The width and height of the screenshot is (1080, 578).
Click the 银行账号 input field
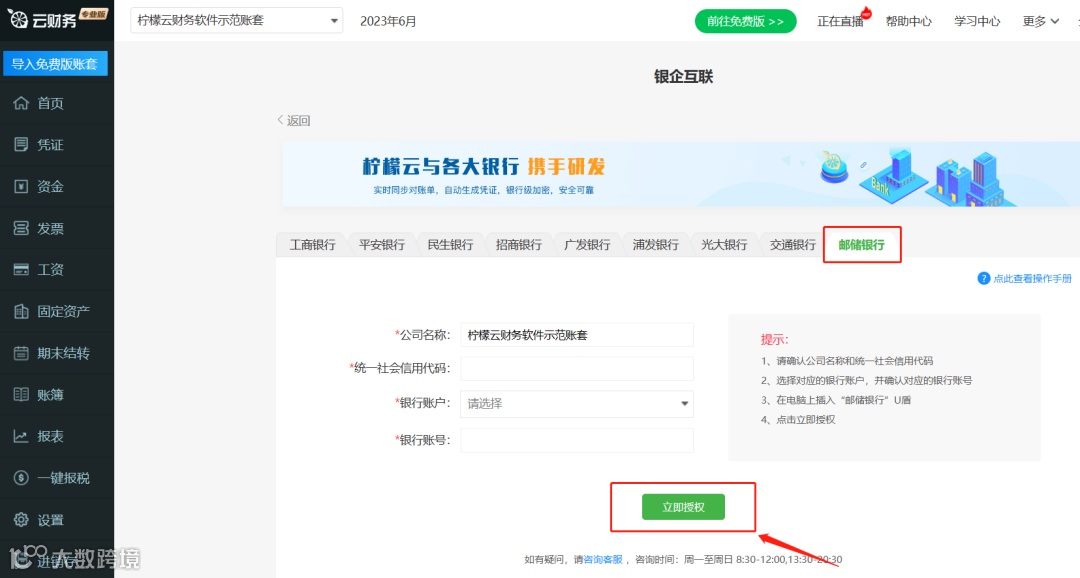click(x=577, y=440)
